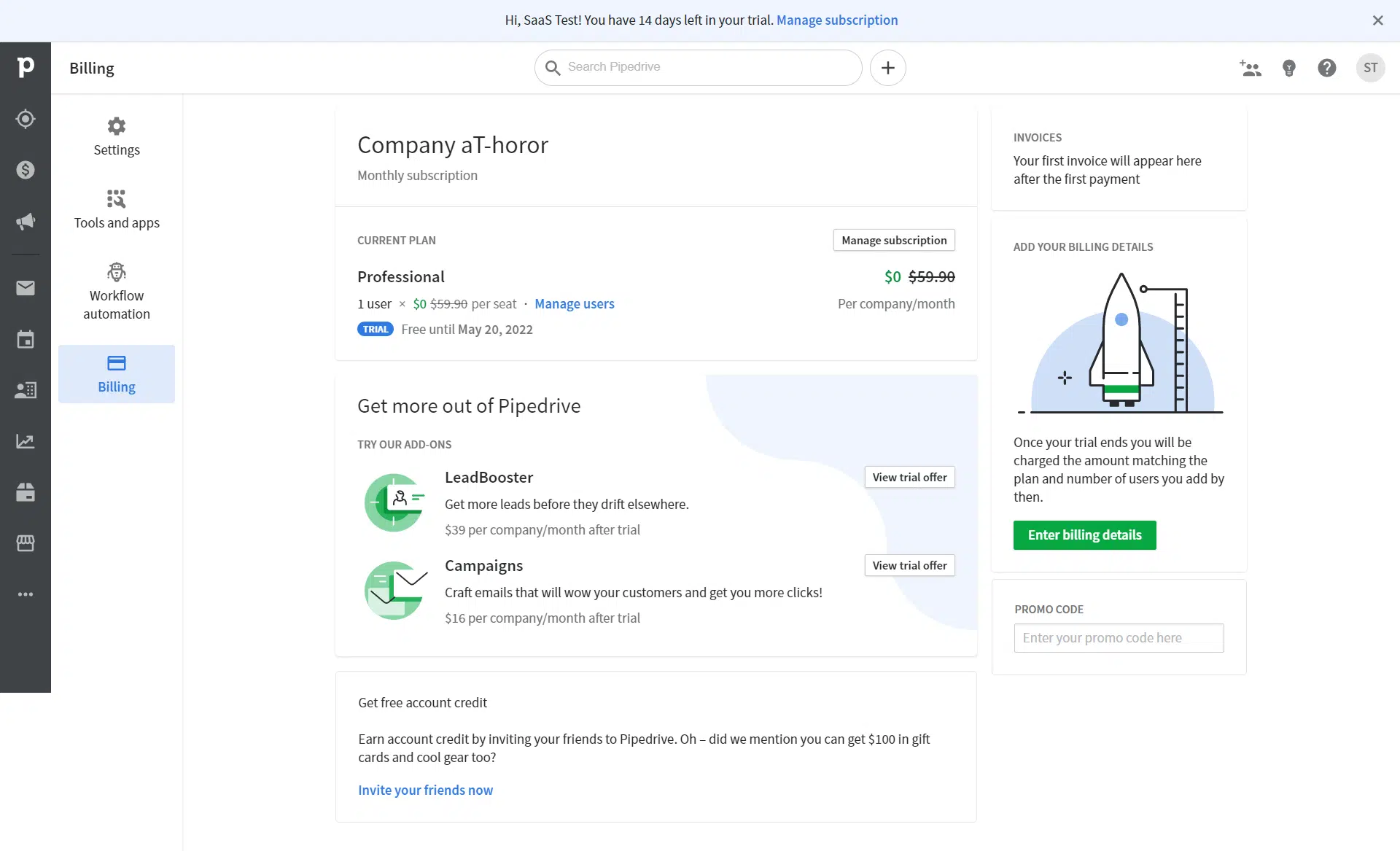Click the LeadBooster add-on icon
The height and width of the screenshot is (851, 1400).
tap(394, 502)
